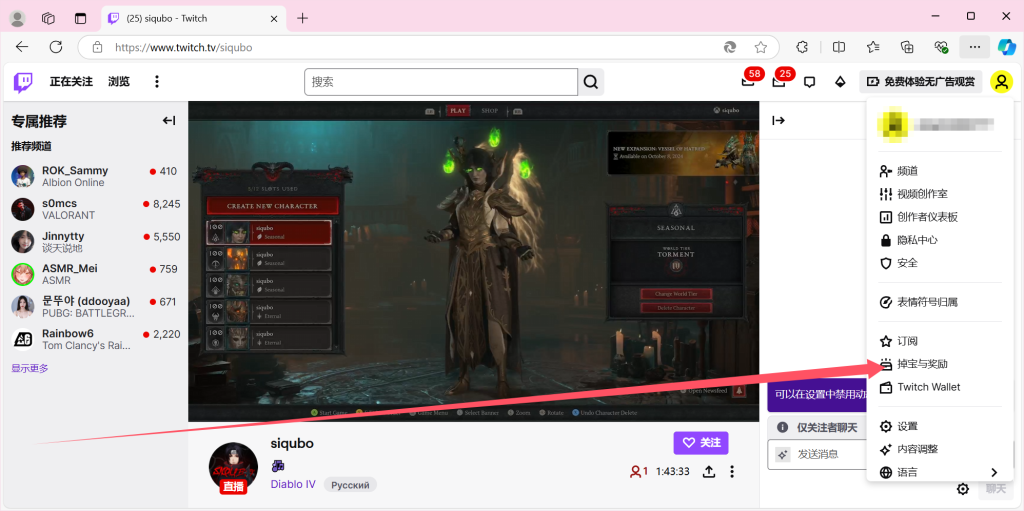Click the siqubo channel avatar with 直播 badge
Screen dimensions: 1024x511
(233, 468)
